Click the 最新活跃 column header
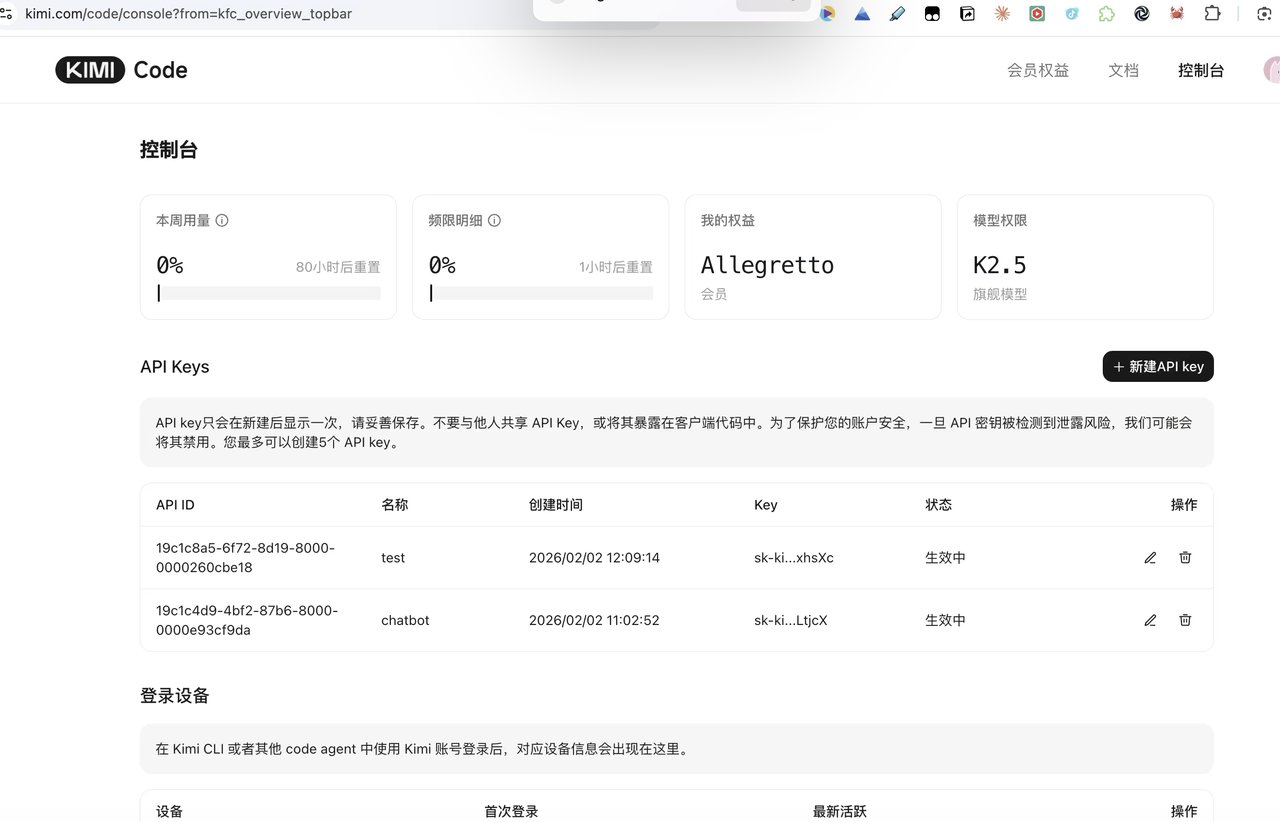This screenshot has width=1280, height=822. coord(840,811)
